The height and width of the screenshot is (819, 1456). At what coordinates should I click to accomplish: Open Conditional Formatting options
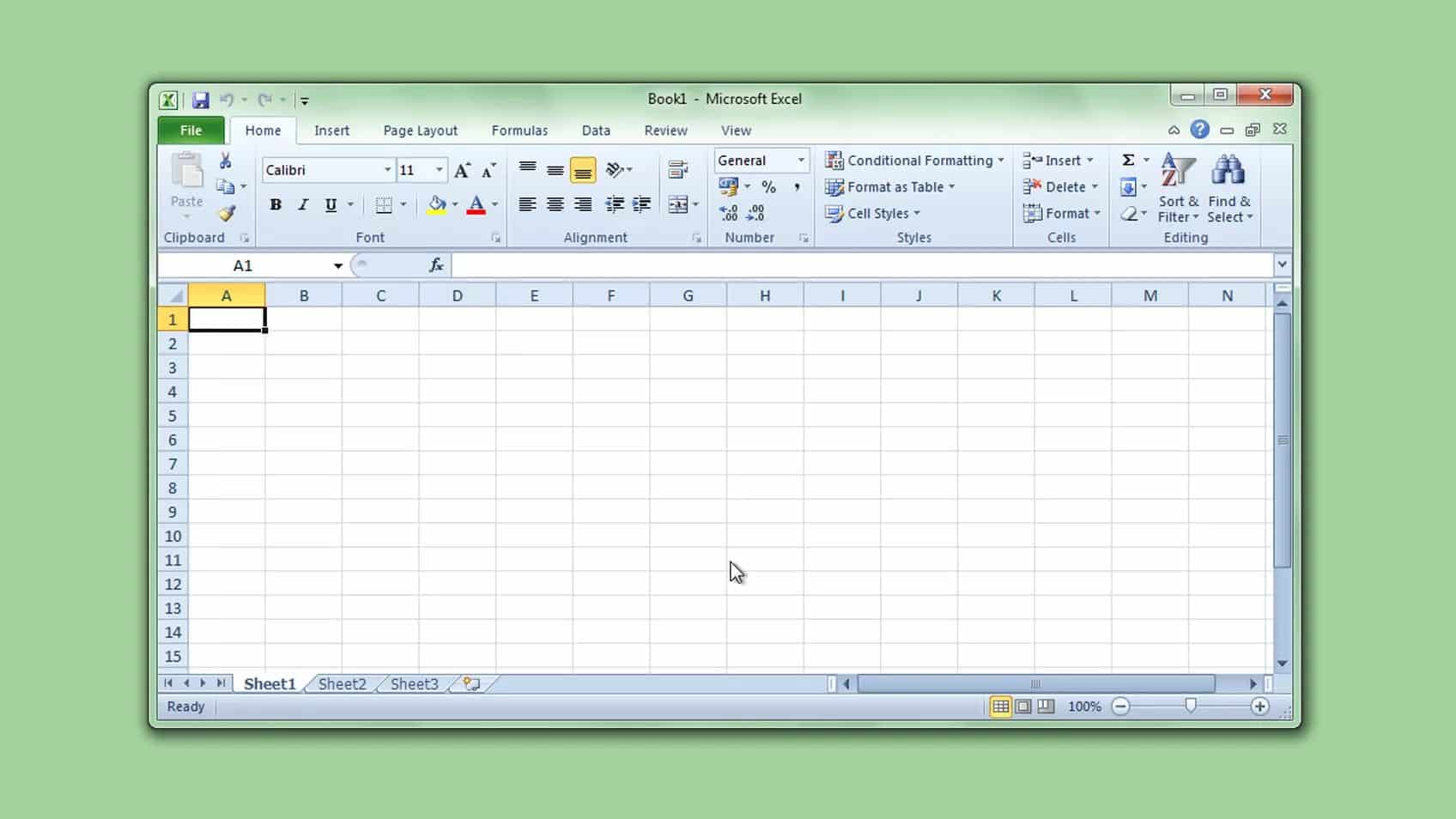tap(913, 160)
